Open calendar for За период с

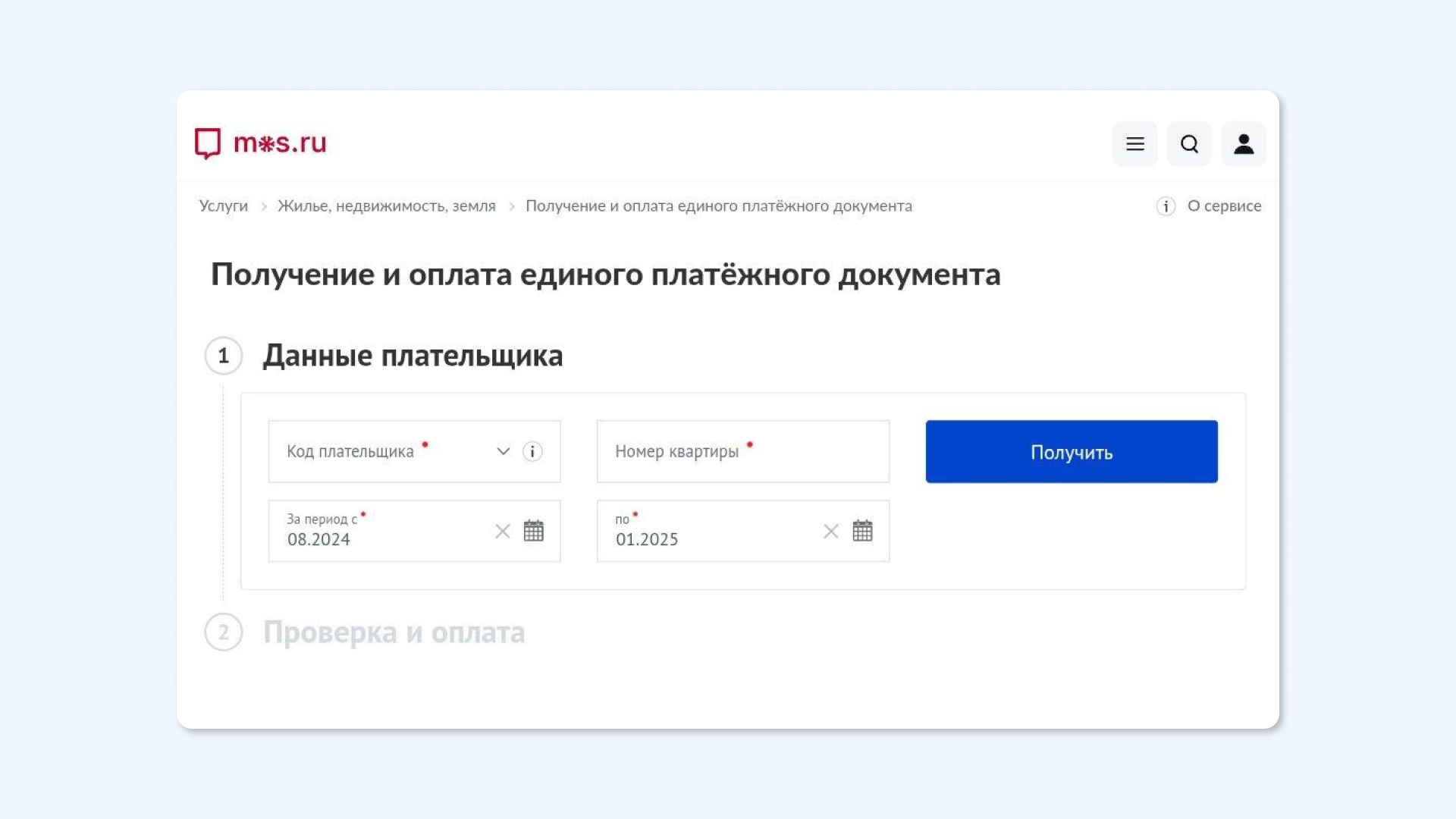[x=534, y=531]
